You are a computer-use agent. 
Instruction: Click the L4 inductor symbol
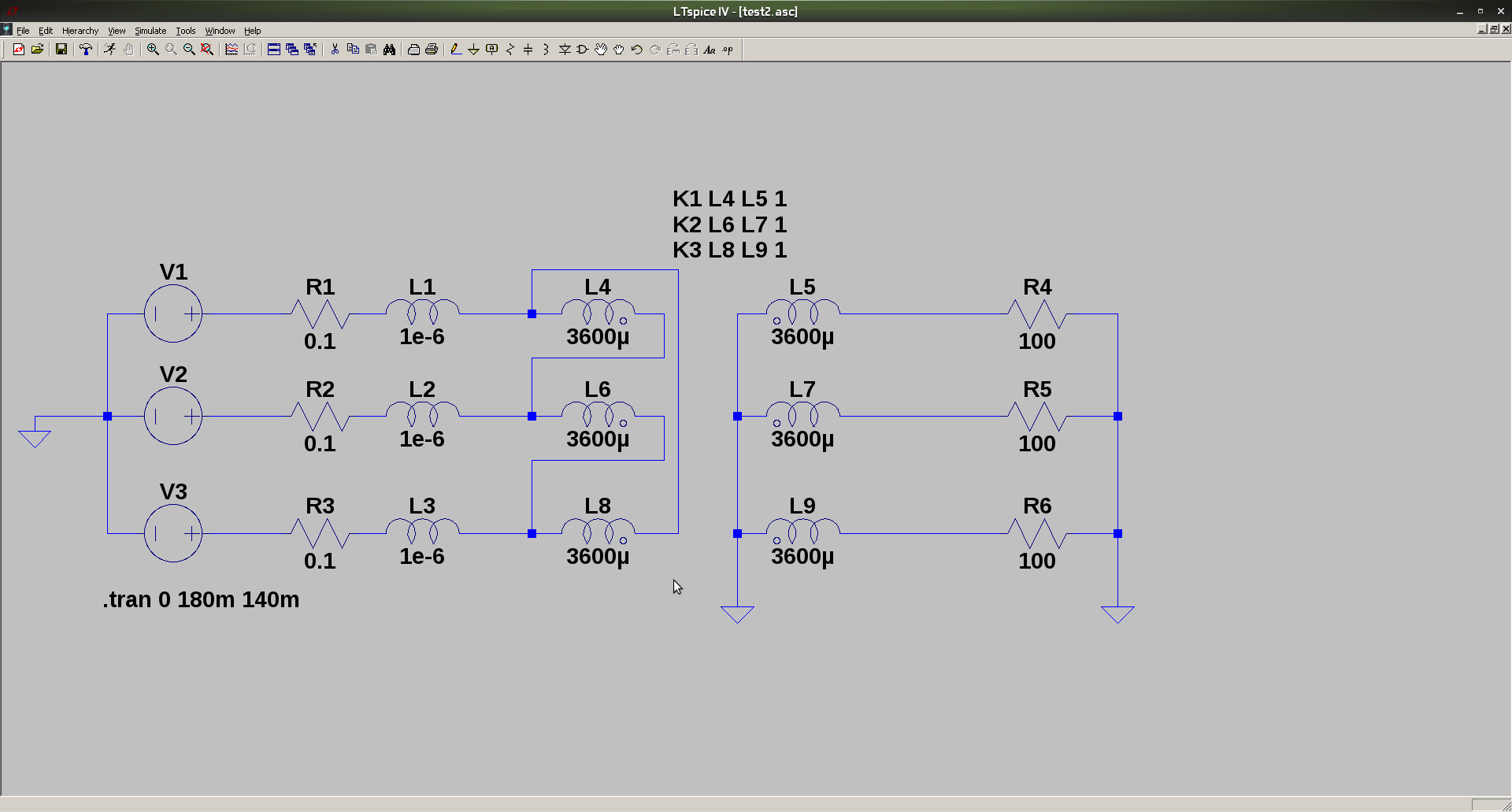(x=598, y=311)
